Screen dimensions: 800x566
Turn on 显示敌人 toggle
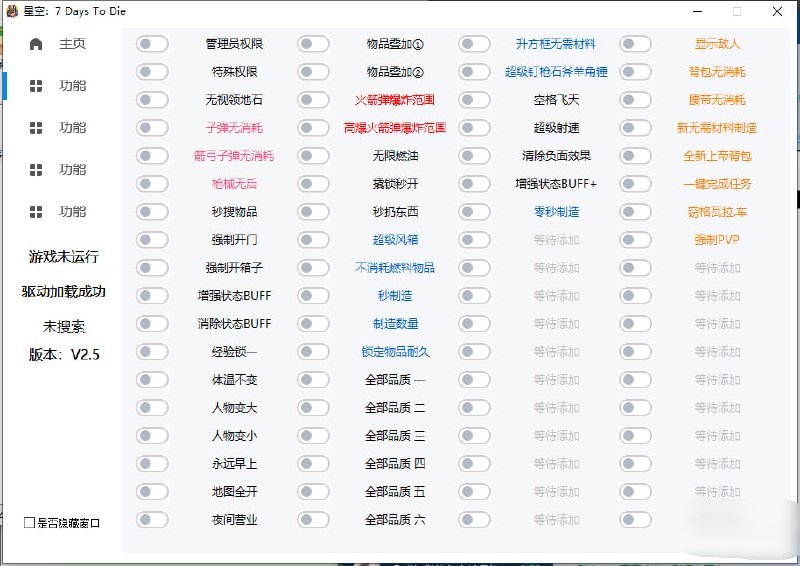(636, 44)
